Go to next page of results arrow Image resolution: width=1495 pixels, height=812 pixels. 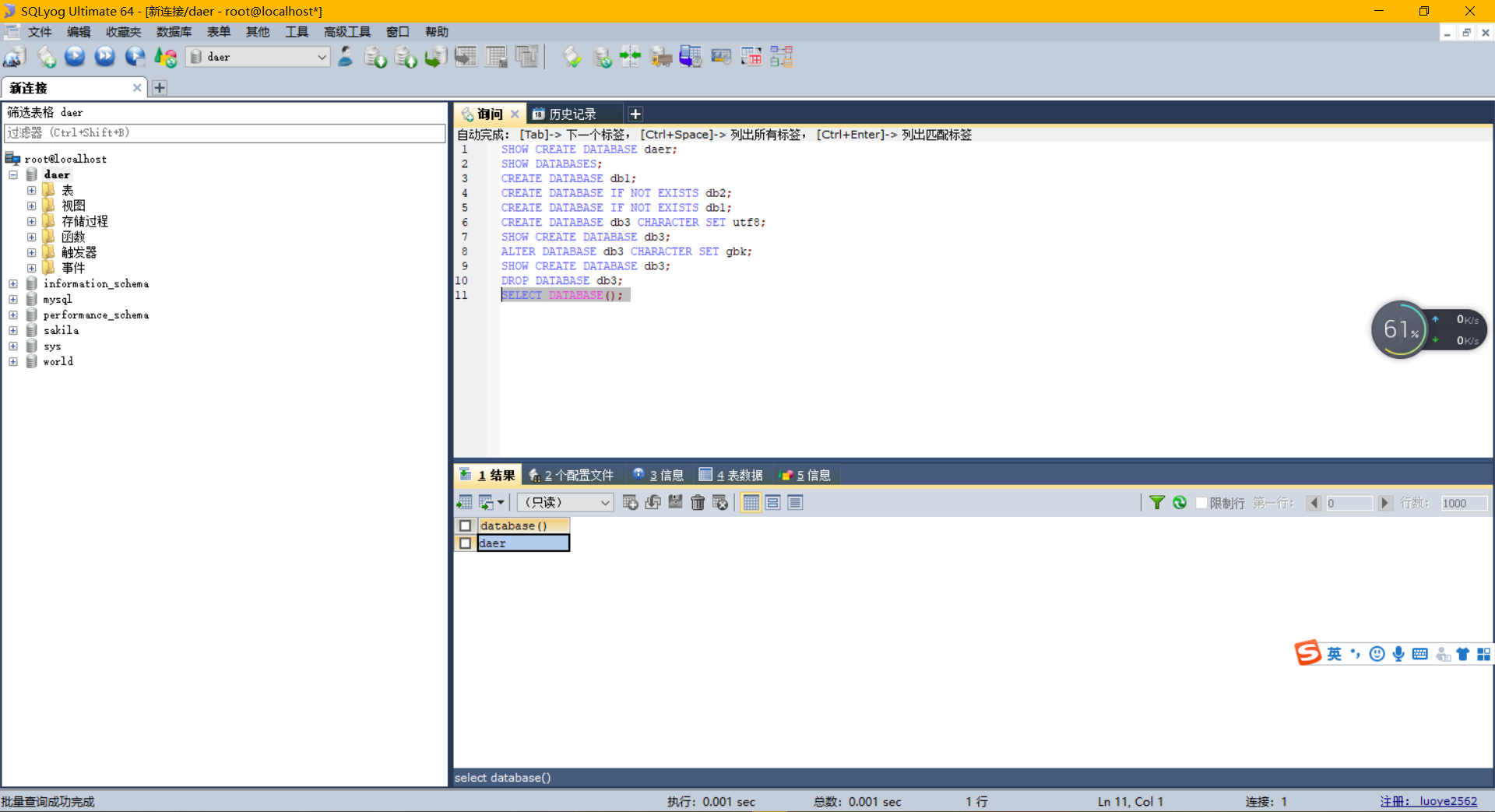[1385, 503]
